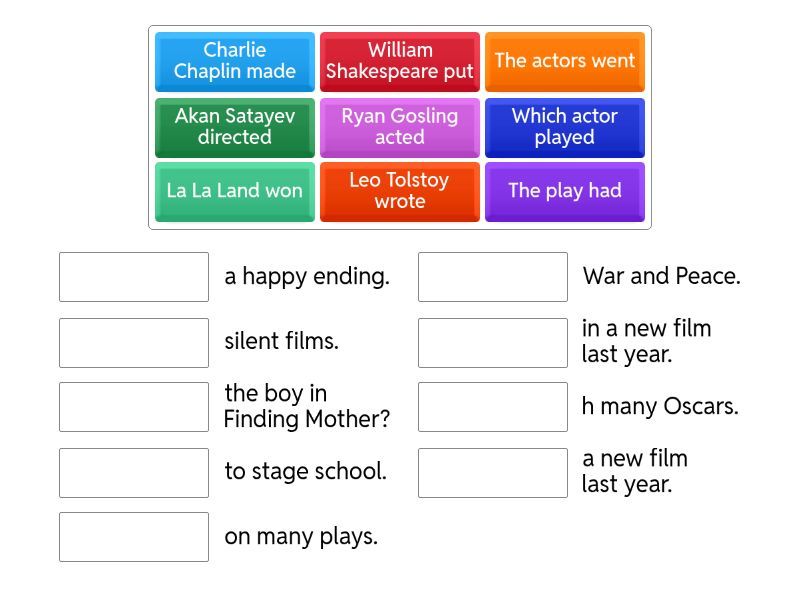The image size is (800, 600).
Task: Click the 'War and Peace.' phrase text
Action: pyautogui.click(x=662, y=276)
